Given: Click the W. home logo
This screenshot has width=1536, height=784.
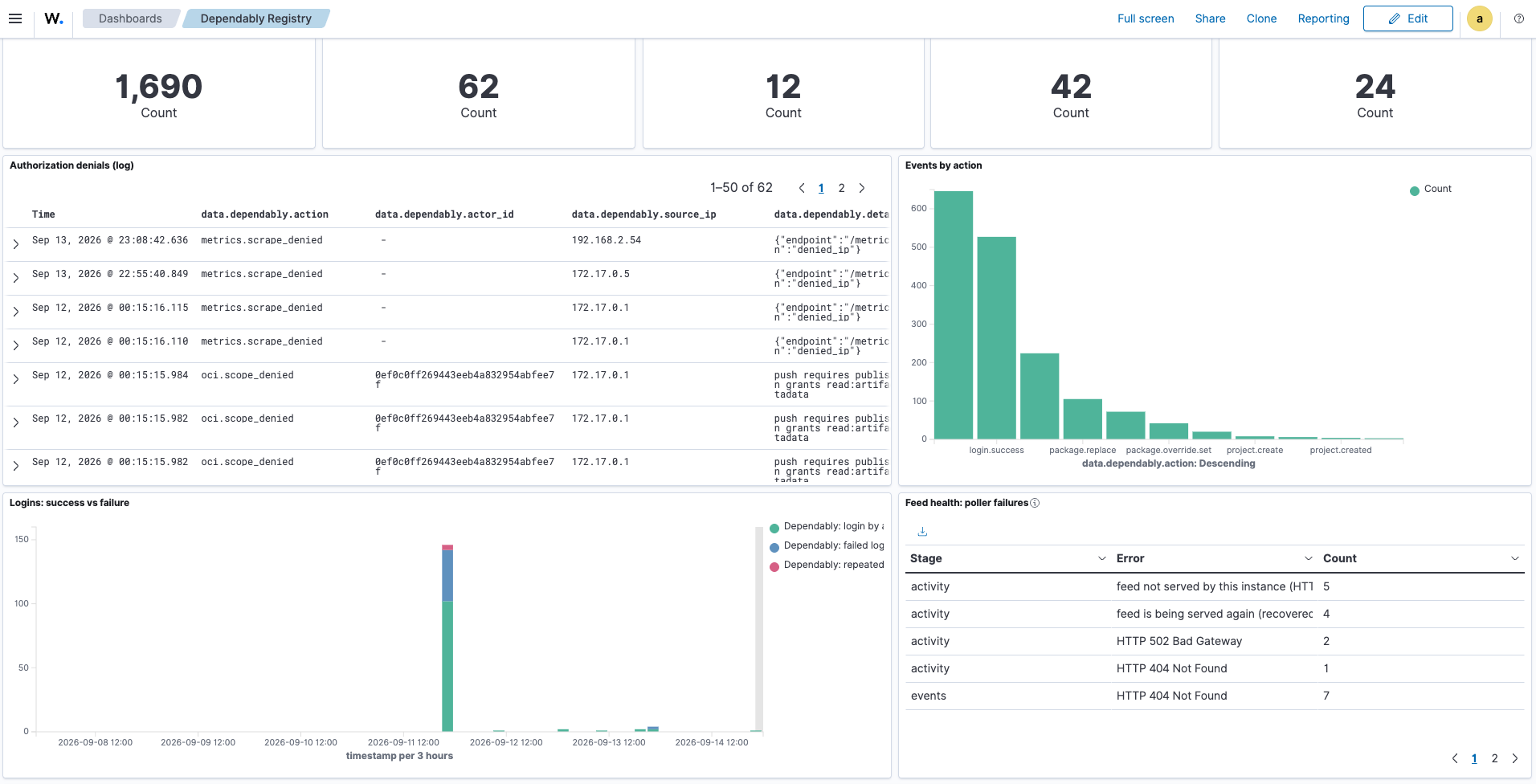Looking at the screenshot, I should pyautogui.click(x=54, y=18).
